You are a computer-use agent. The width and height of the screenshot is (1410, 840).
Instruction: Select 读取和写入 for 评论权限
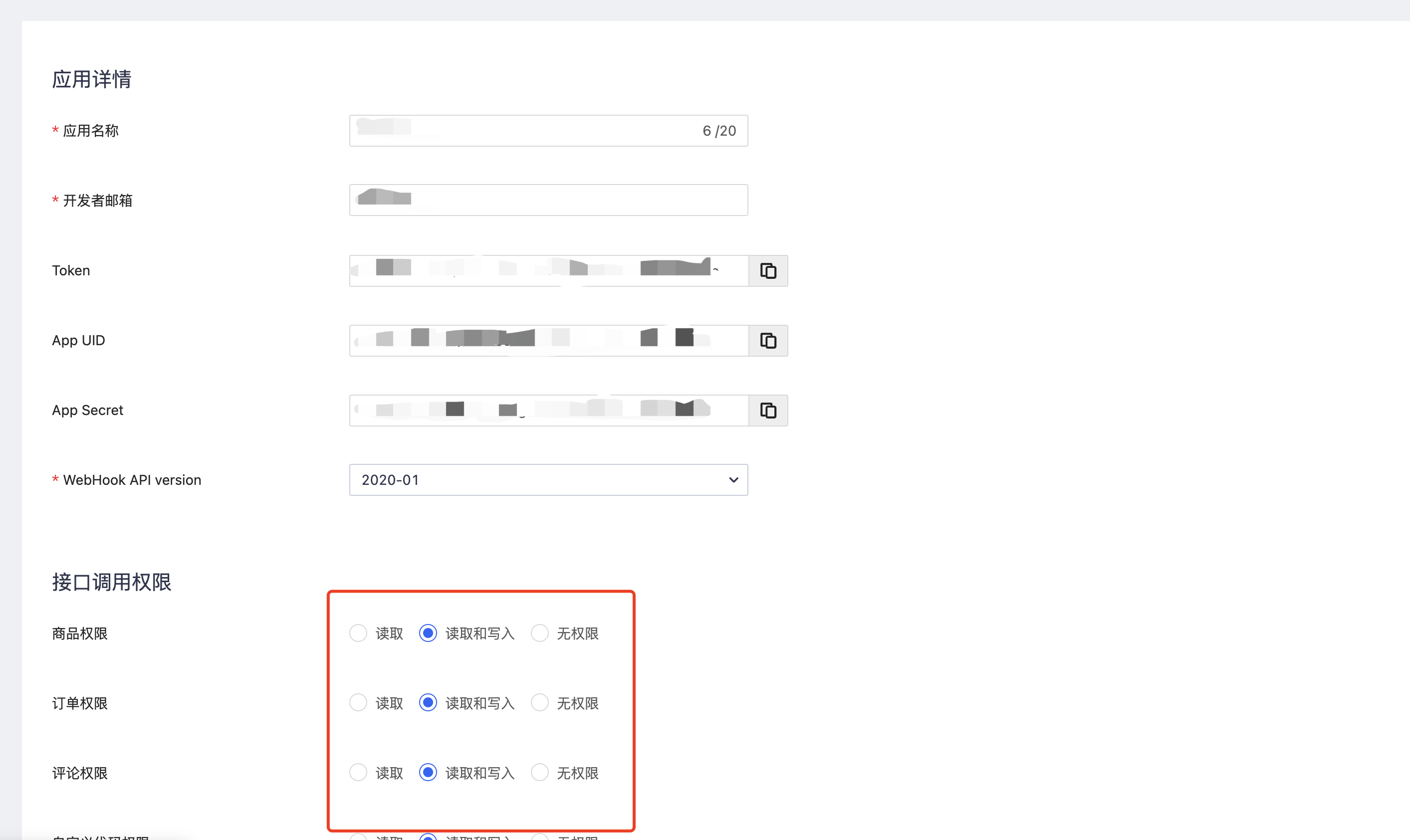pyautogui.click(x=428, y=772)
